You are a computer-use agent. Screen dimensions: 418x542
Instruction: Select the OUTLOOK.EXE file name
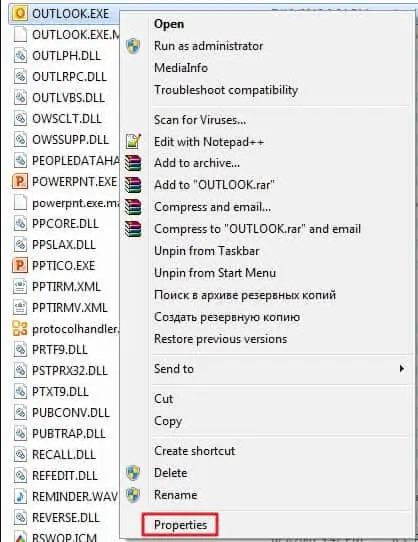coord(71,13)
